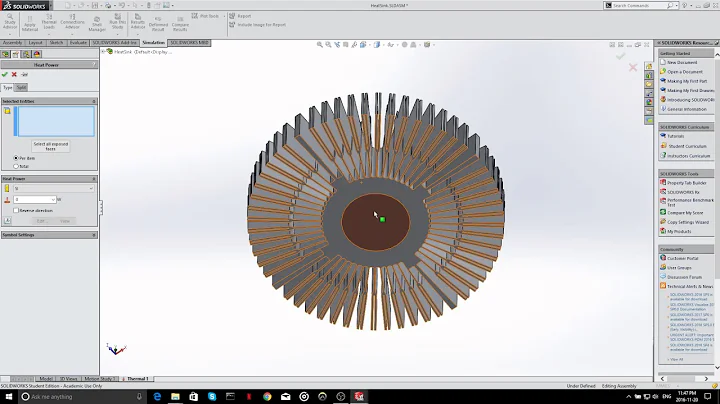
Task: Click the Apply Material icon
Action: pos(30,24)
